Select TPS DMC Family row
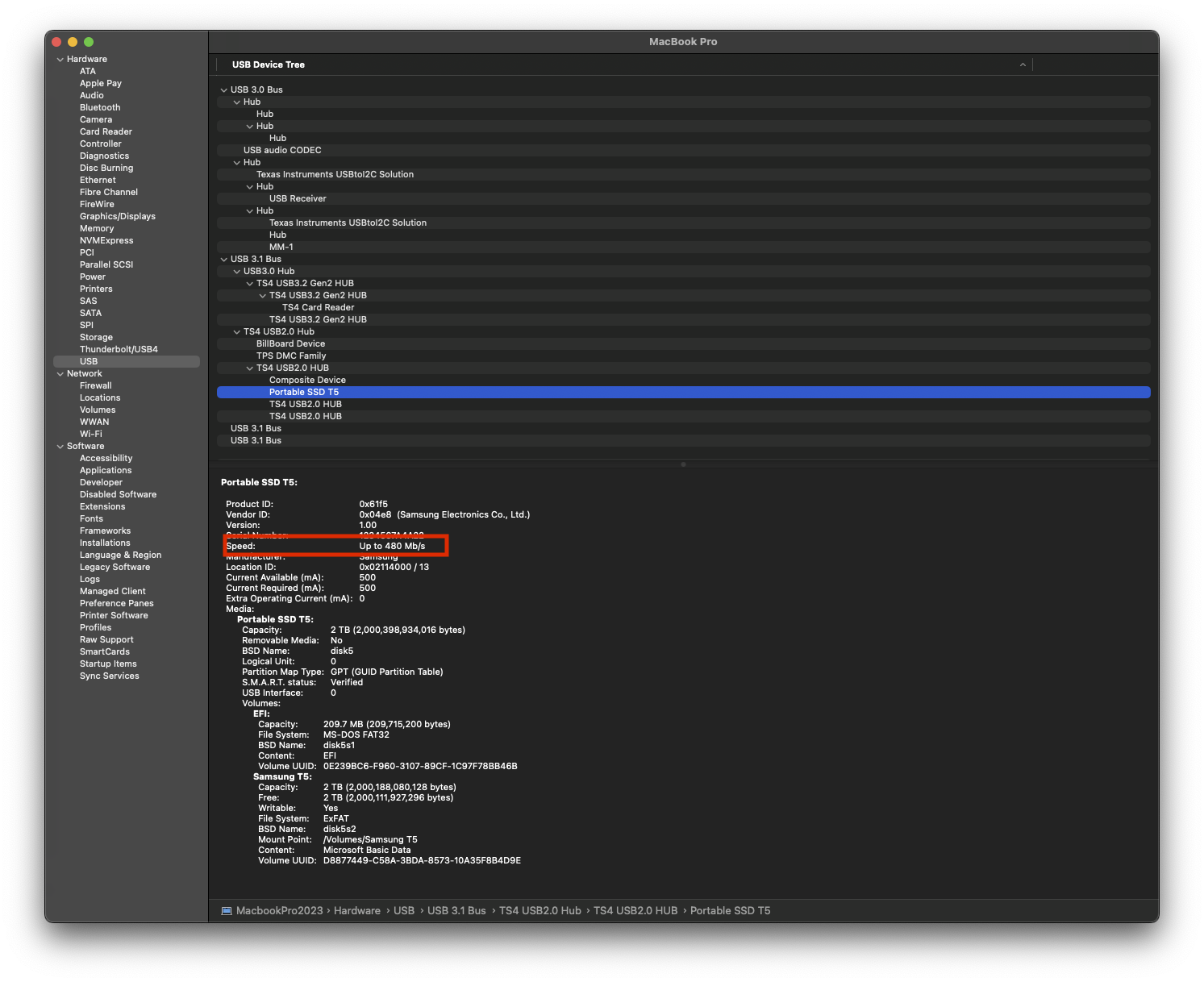The height and width of the screenshot is (982, 1204). [x=684, y=356]
